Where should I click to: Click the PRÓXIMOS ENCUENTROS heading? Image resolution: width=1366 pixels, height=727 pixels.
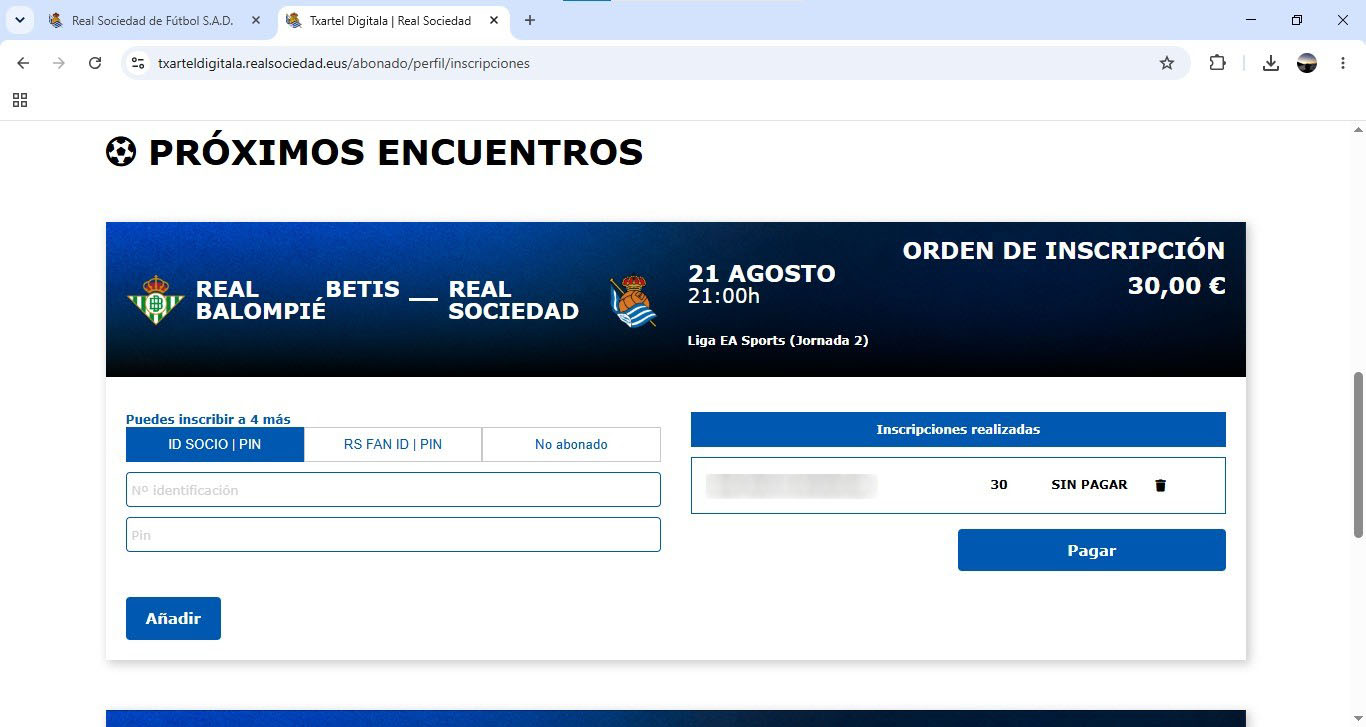pyautogui.click(x=395, y=153)
